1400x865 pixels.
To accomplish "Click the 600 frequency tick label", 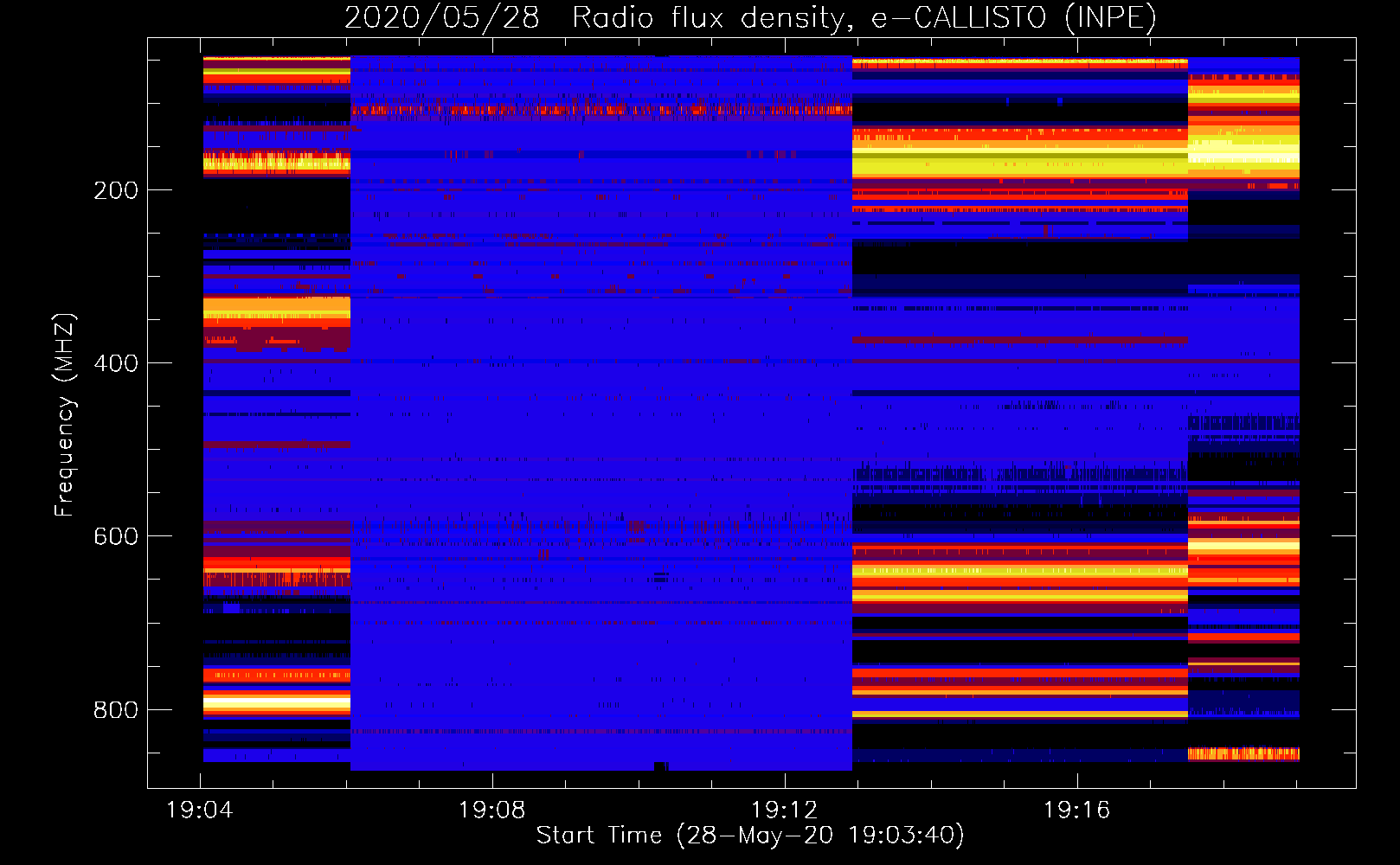I will point(116,536).
